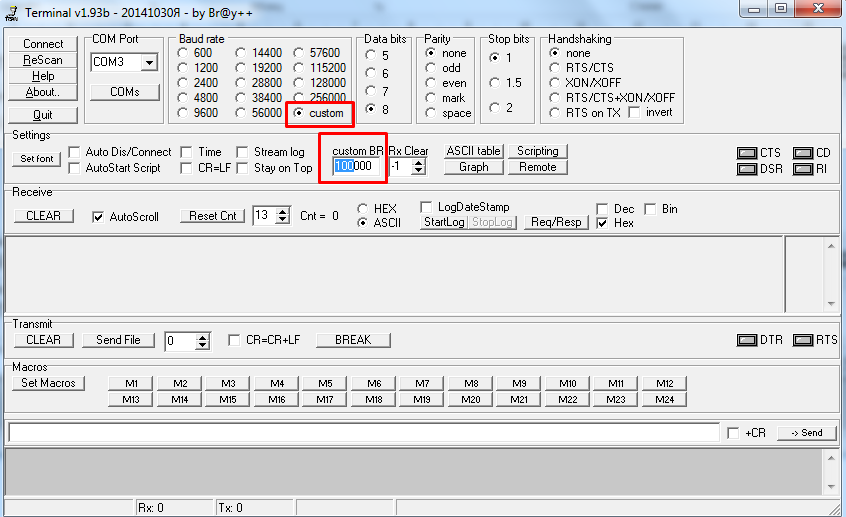The height and width of the screenshot is (517, 846).
Task: Enable the invert checkbox
Action: pyautogui.click(x=634, y=112)
